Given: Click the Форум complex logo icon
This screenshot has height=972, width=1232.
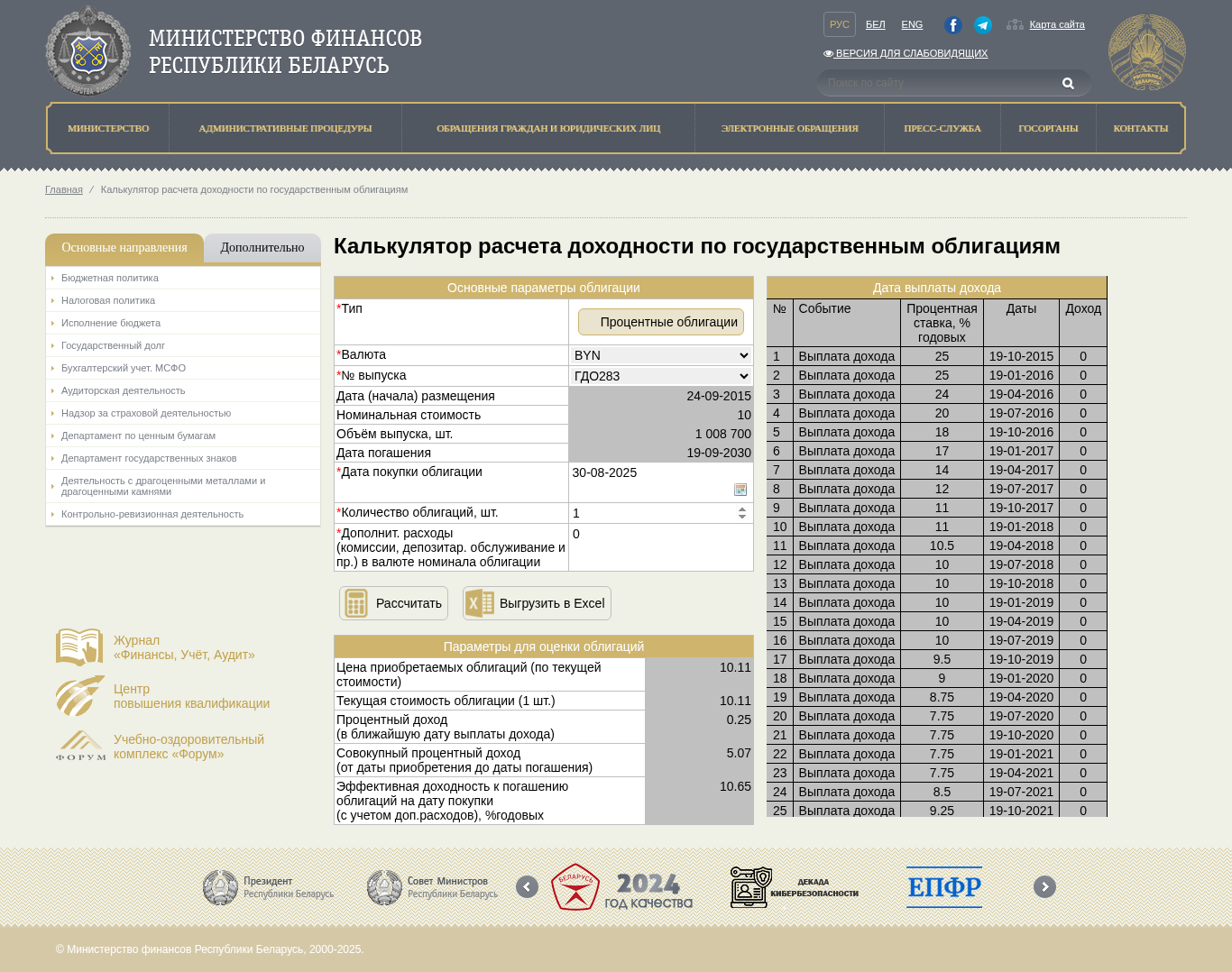Looking at the screenshot, I should [x=80, y=746].
